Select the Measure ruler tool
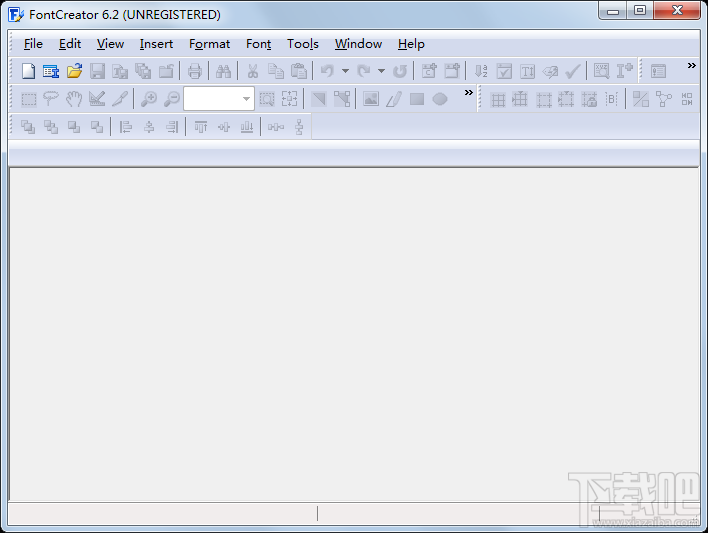The height and width of the screenshot is (533, 708). pos(97,99)
